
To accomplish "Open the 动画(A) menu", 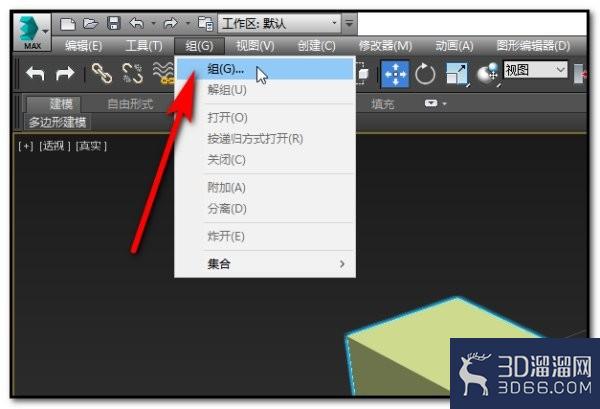I will [x=454, y=46].
